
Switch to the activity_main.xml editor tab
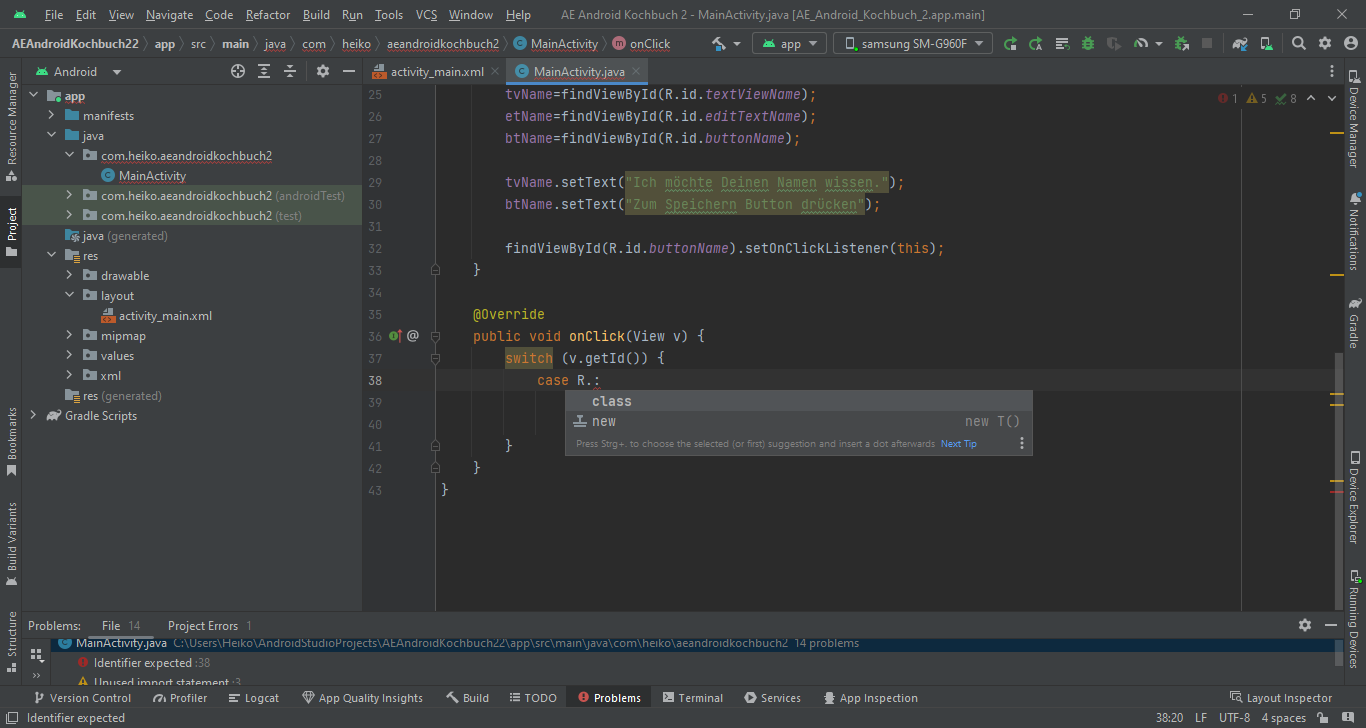[x=436, y=71]
